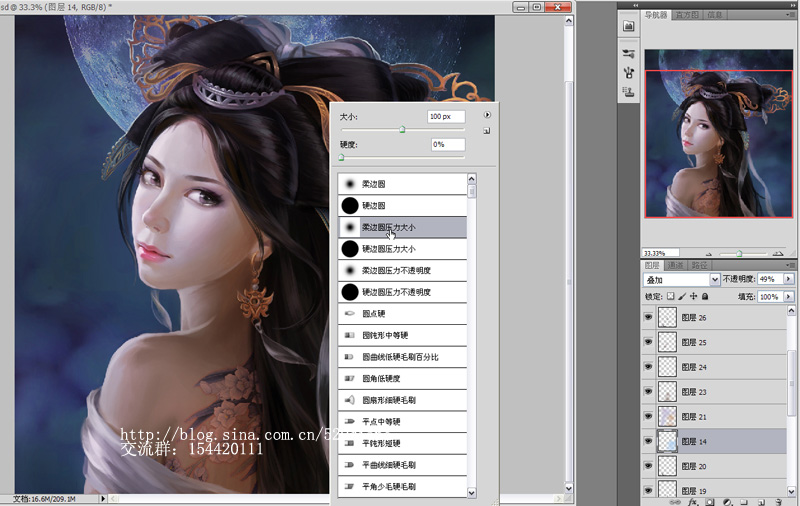Open the Brush Presets panel icon
Screen dimensions: 800x506
click(x=629, y=73)
